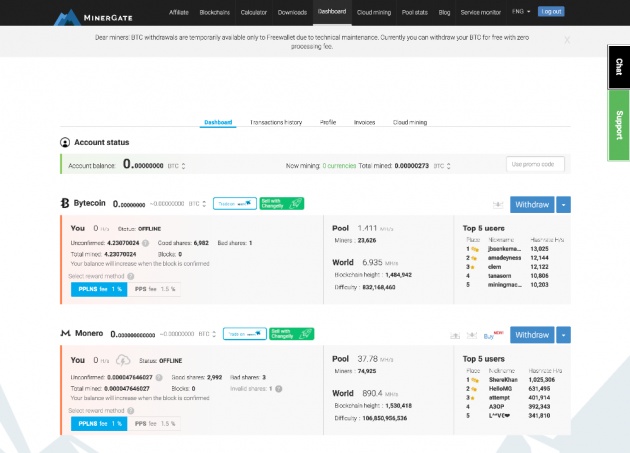Viewport: 630px width, 453px height.
Task: Click the Monero Trade on button
Action: [x=245, y=334]
